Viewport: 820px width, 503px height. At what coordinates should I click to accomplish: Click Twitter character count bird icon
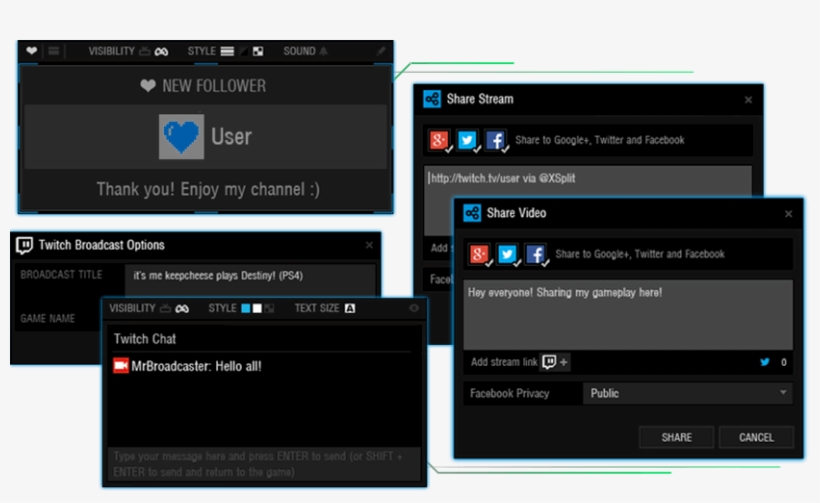[x=765, y=362]
